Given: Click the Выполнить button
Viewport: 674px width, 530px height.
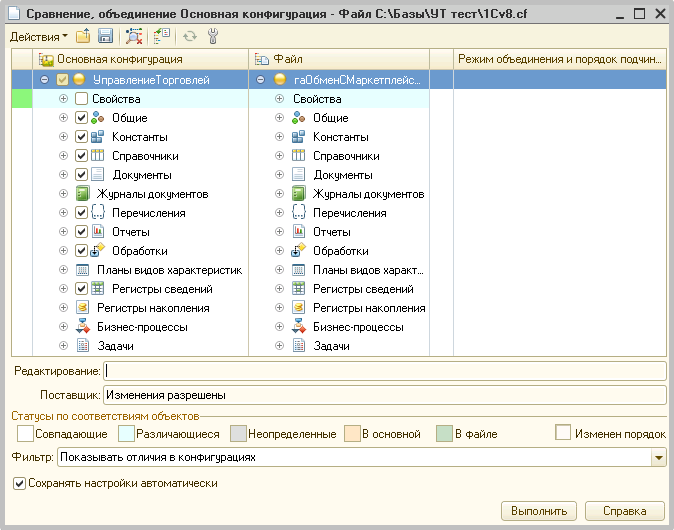Looking at the screenshot, I should (539, 511).
